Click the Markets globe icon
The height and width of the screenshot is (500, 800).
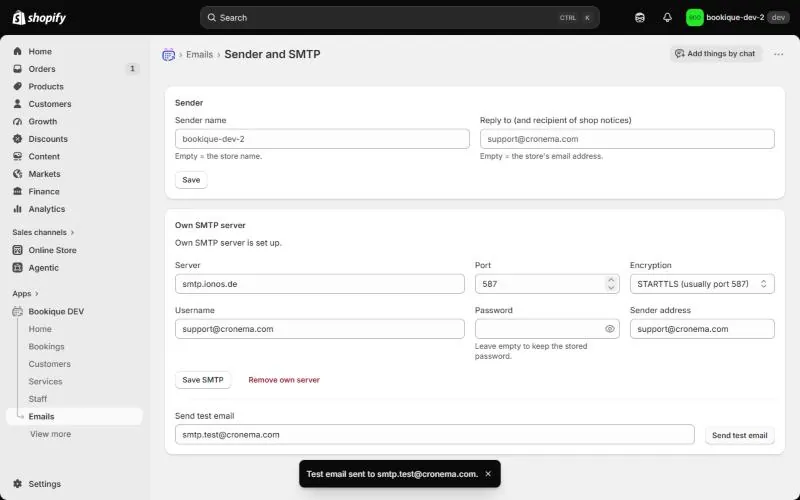(18, 174)
